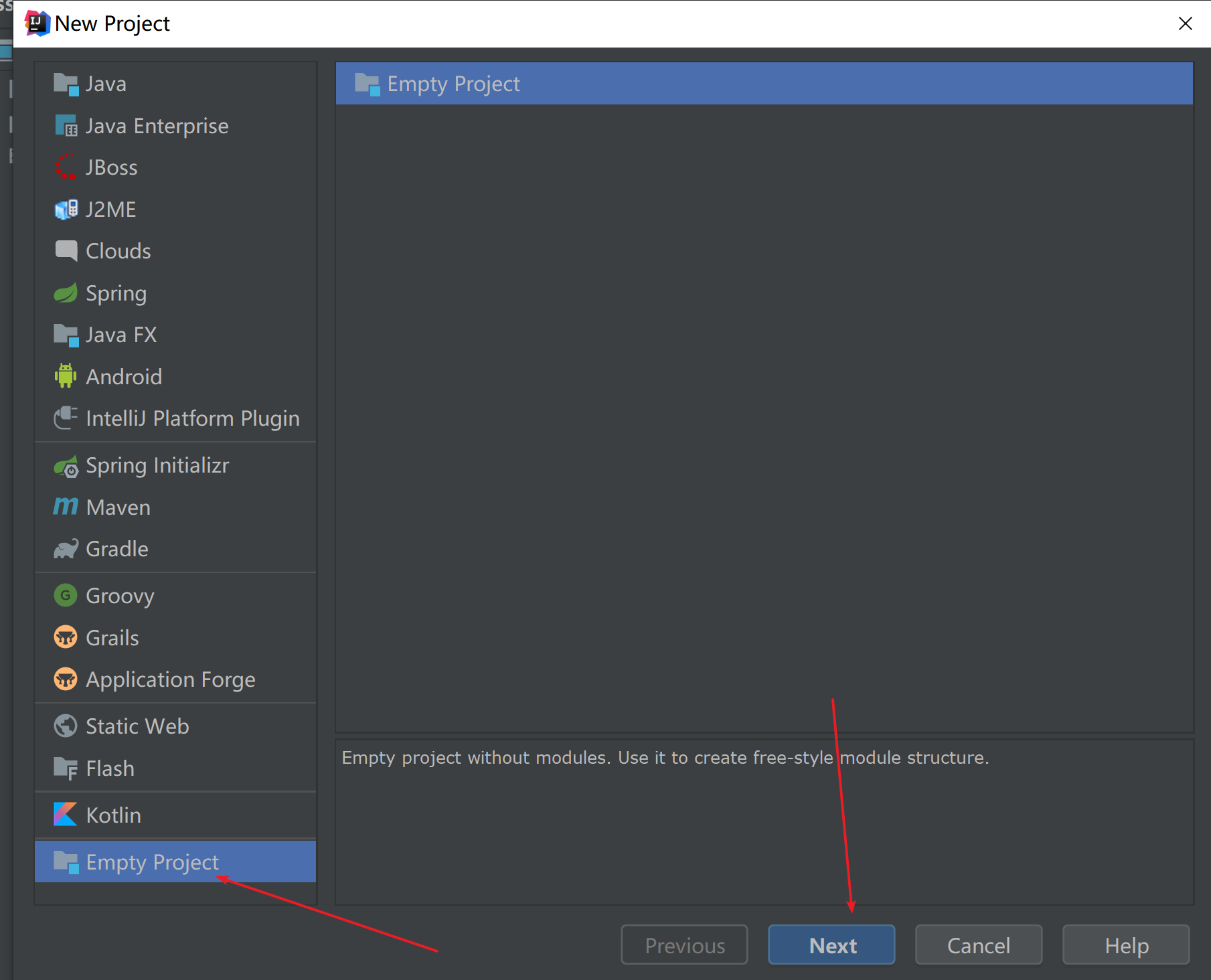Select the Flash project type
The width and height of the screenshot is (1211, 980).
[x=175, y=768]
